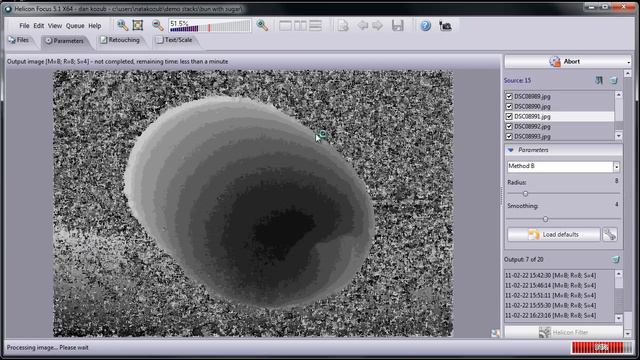Click right panel scroll-down arrow
640x360 pixels.
click(628, 333)
